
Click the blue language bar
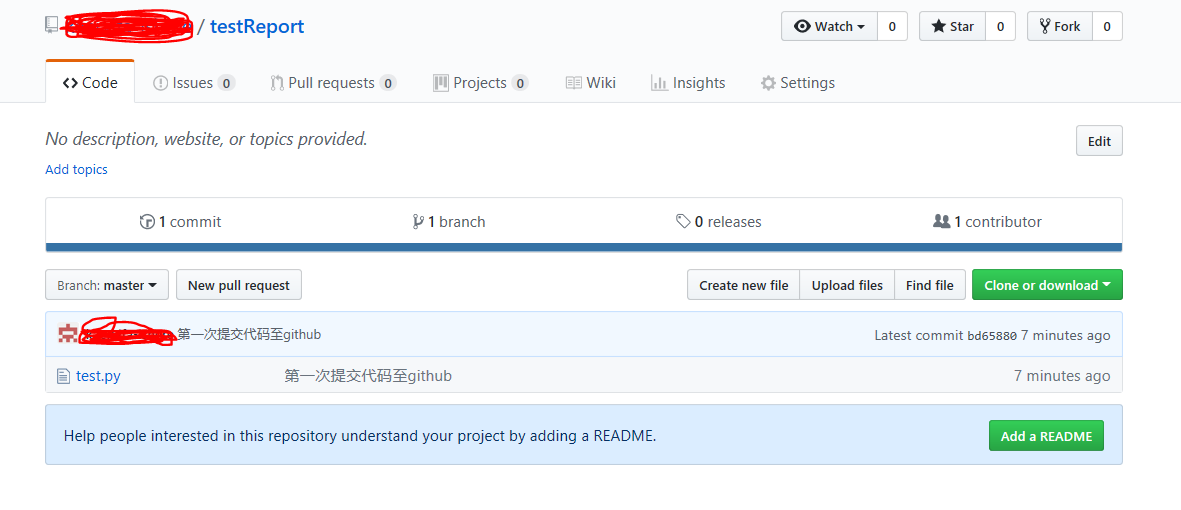tap(584, 247)
